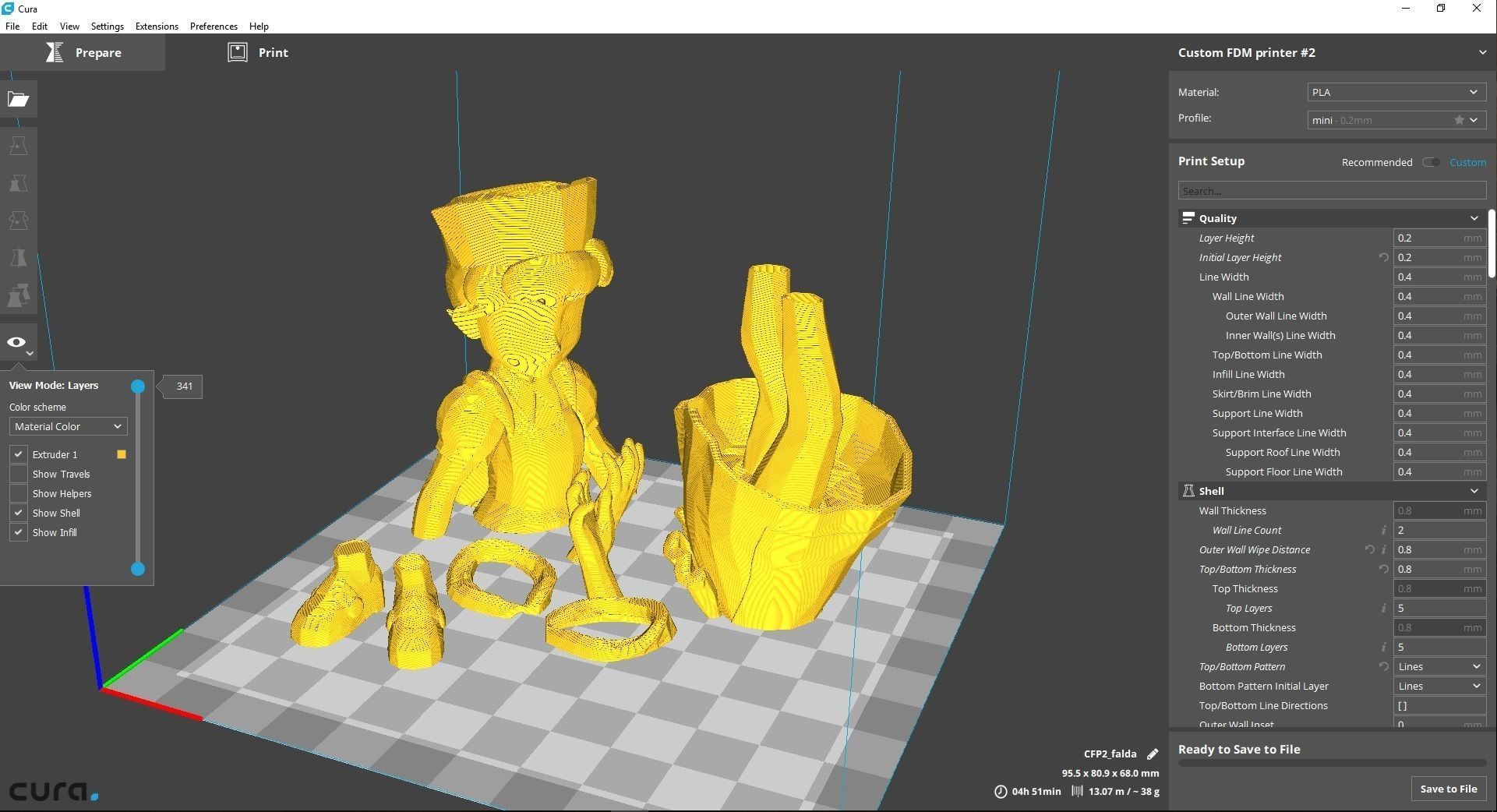Click the Print monitor stage icon

pos(238,52)
